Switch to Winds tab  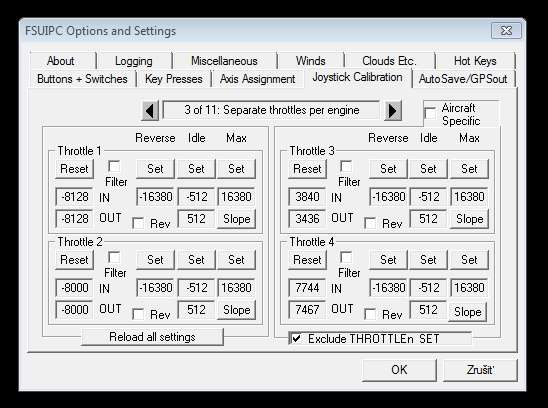310,61
